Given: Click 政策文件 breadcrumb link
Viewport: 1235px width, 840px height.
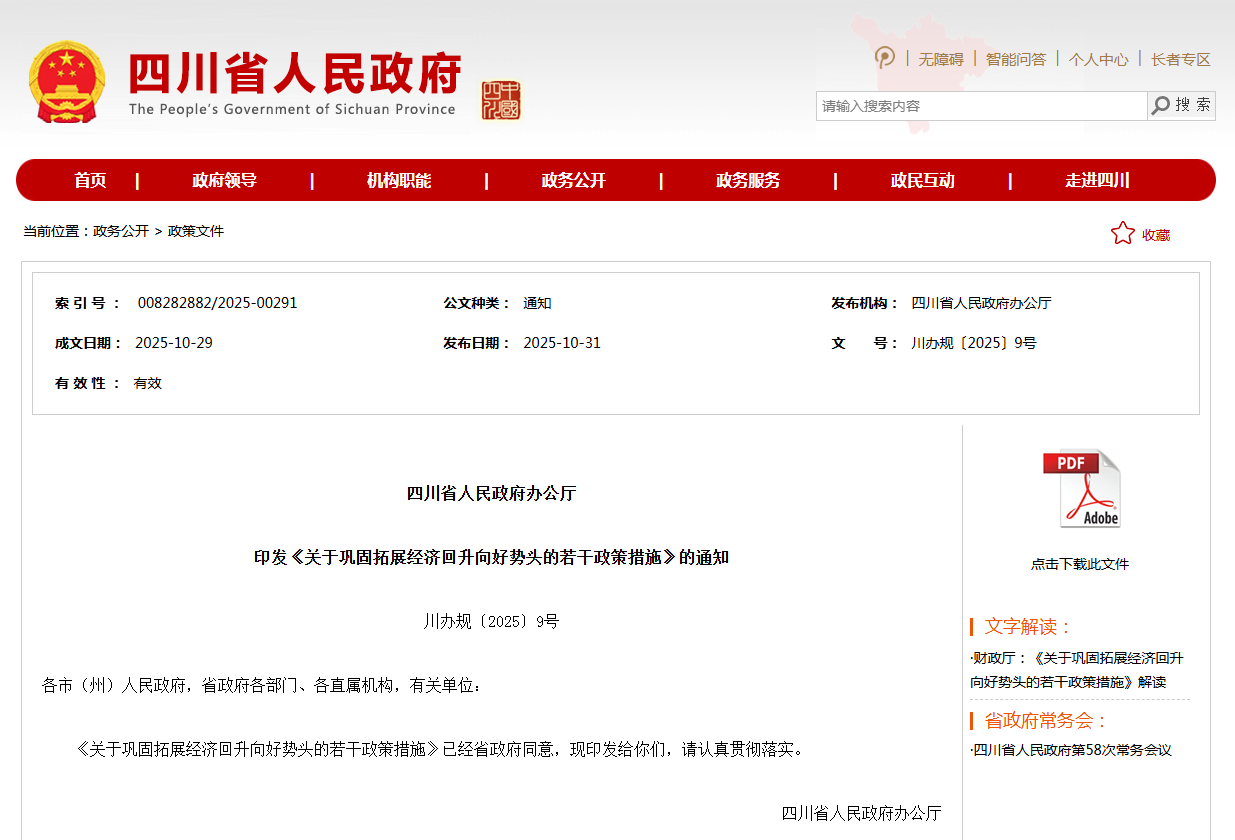Looking at the screenshot, I should 196,231.
